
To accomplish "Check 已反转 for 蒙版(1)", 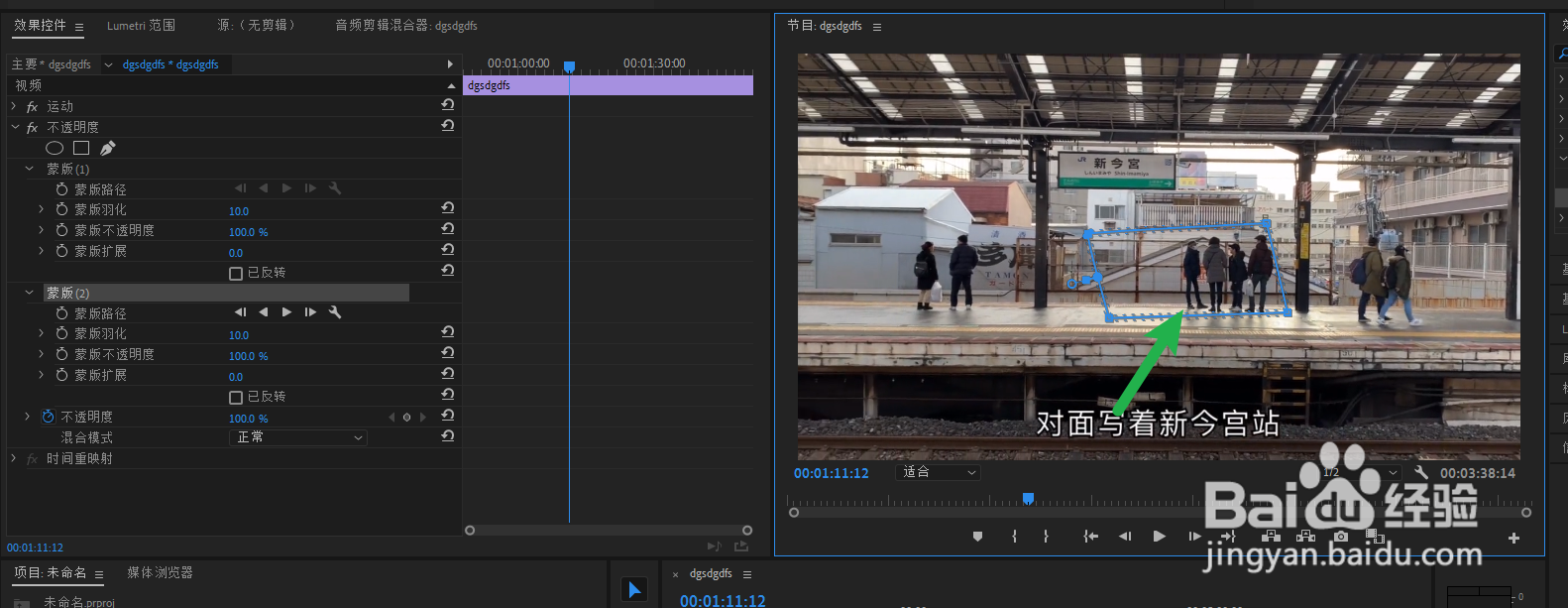I will click(x=236, y=273).
